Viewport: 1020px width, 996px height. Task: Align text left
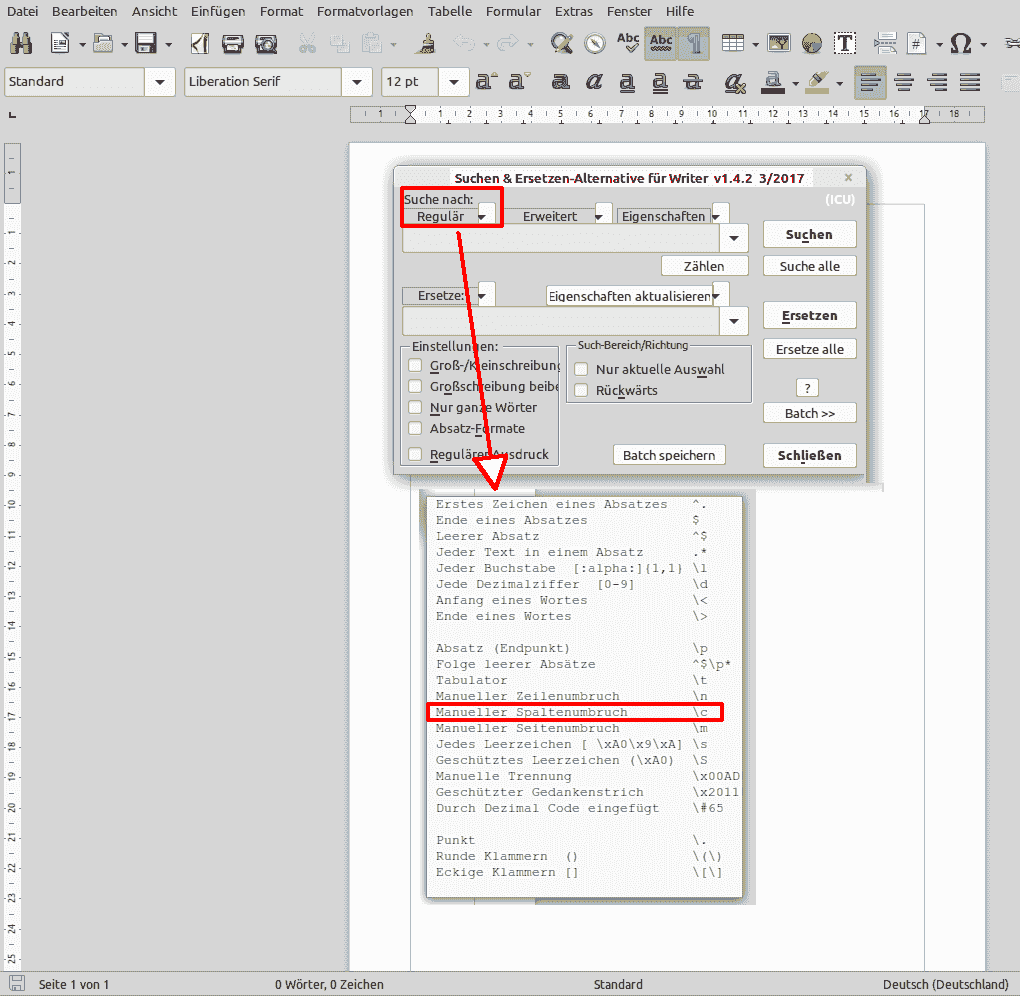870,82
